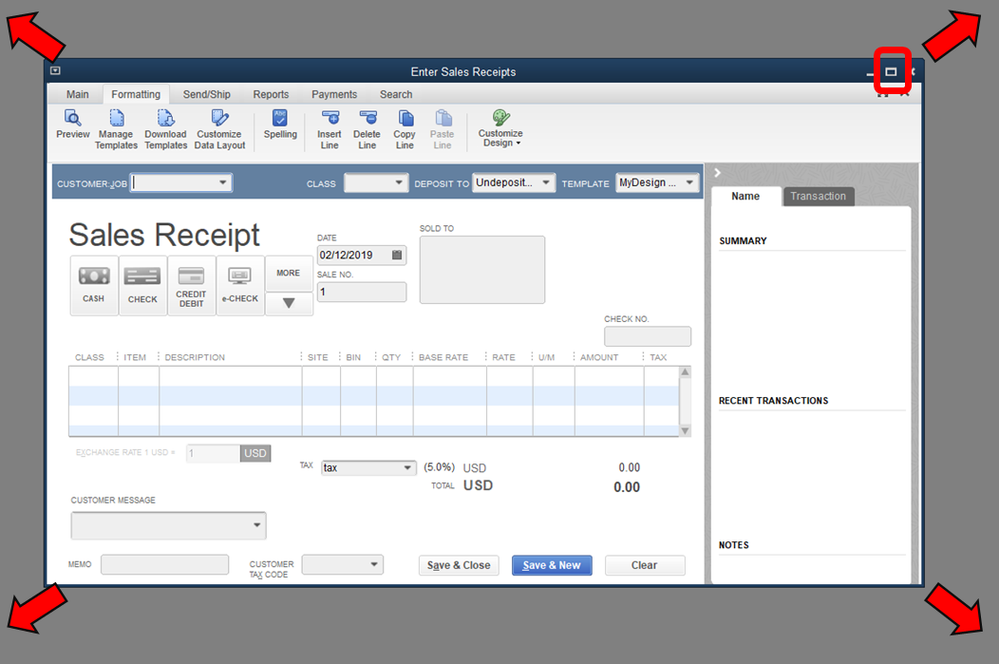The image size is (999, 664).
Task: Open Customize Data Layout
Action: [x=219, y=129]
